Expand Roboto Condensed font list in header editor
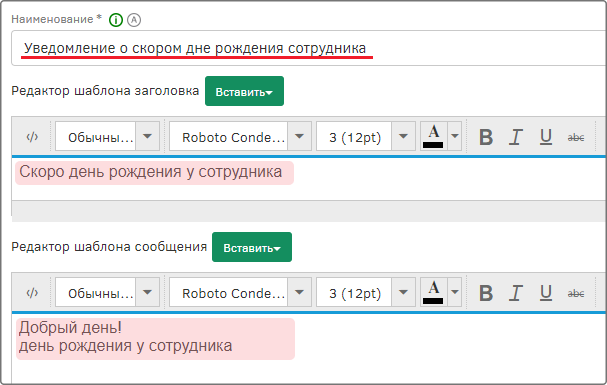This screenshot has width=607, height=385. coord(299,136)
